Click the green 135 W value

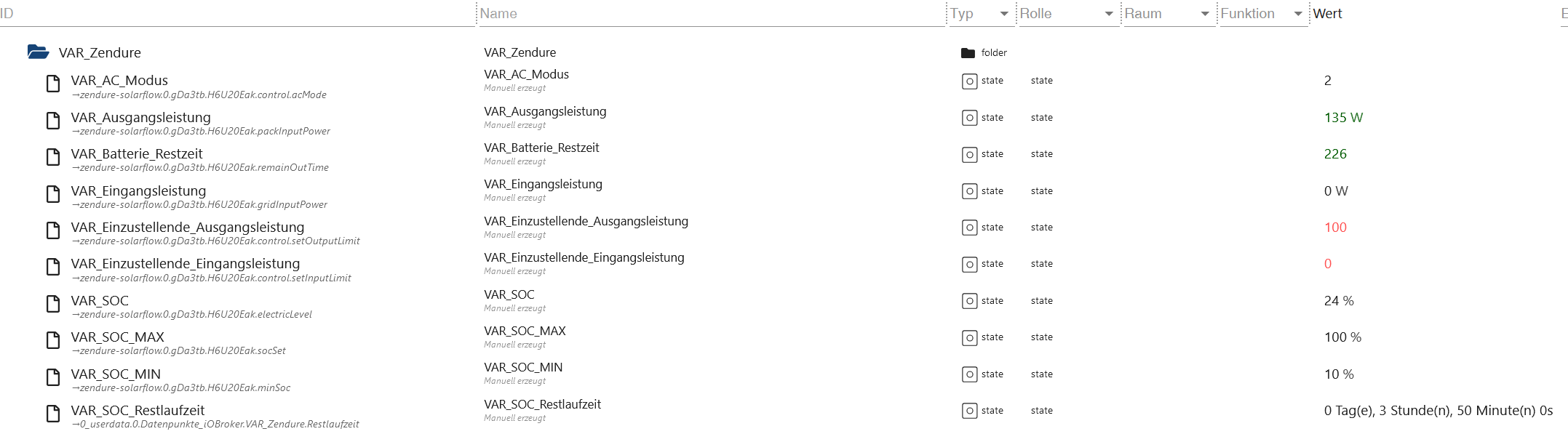(1343, 118)
